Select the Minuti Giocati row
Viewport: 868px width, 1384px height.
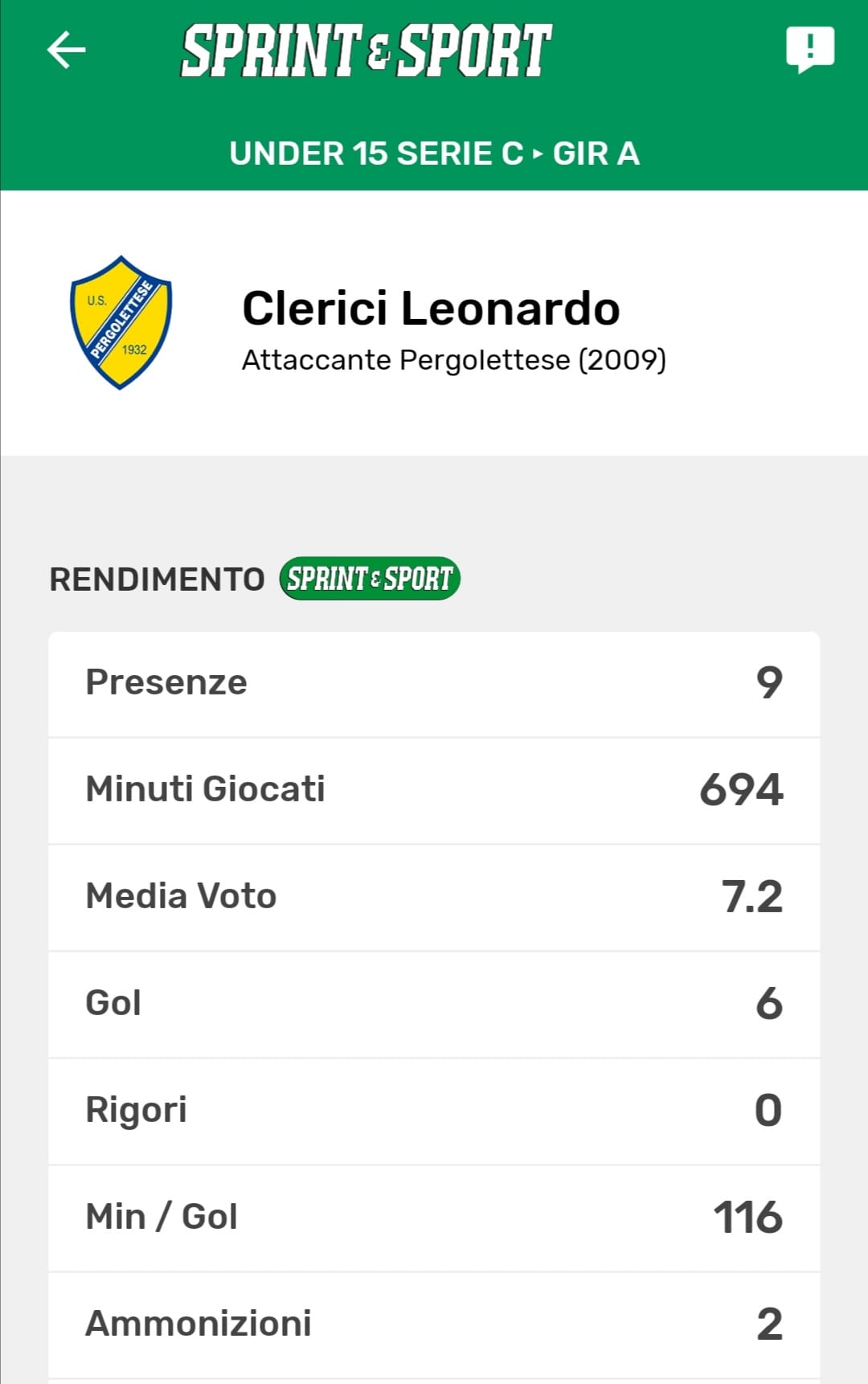point(434,790)
